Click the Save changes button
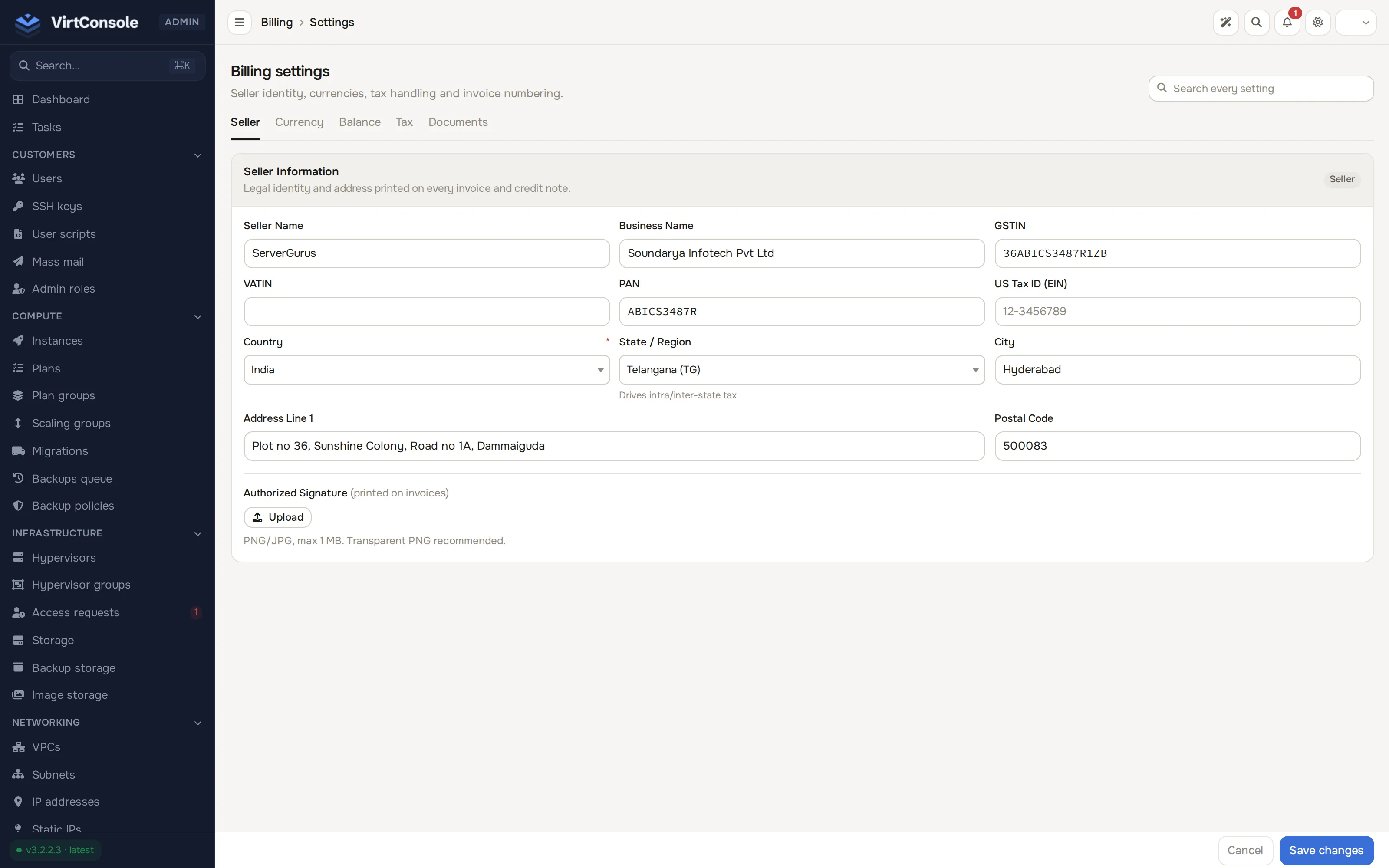The image size is (1389, 868). (1326, 850)
